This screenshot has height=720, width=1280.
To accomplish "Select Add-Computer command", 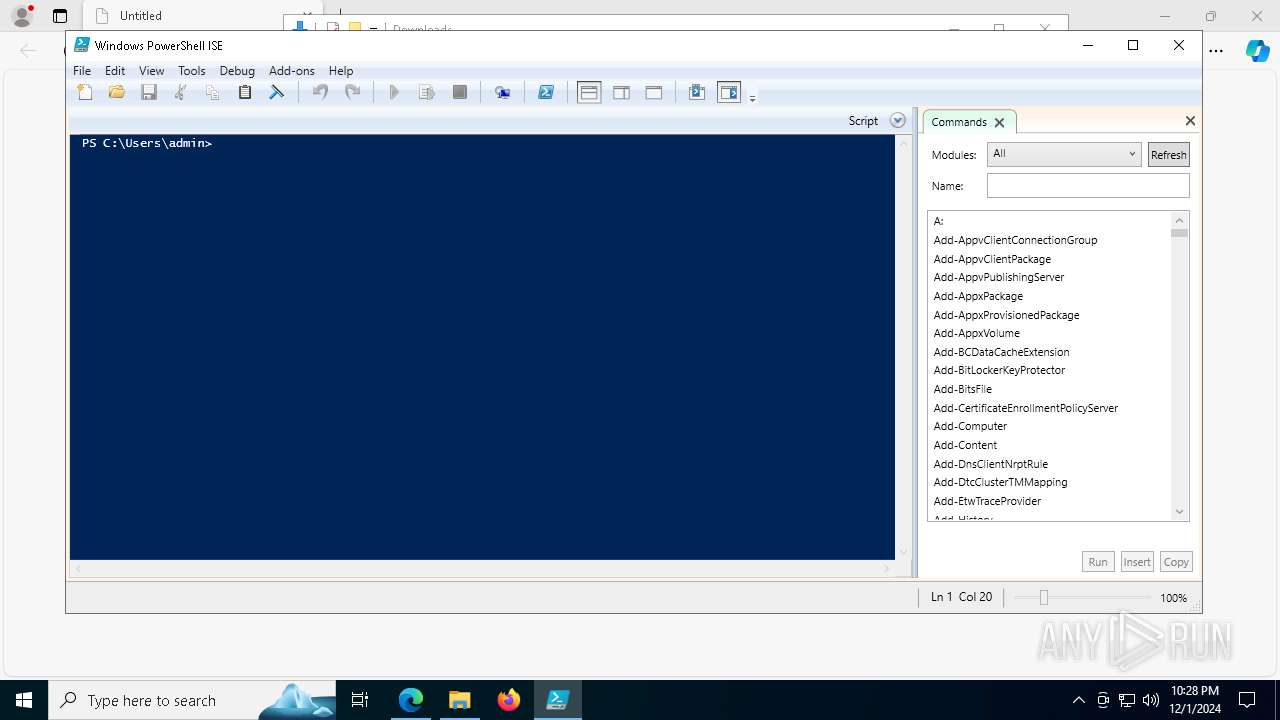I will (x=970, y=426).
